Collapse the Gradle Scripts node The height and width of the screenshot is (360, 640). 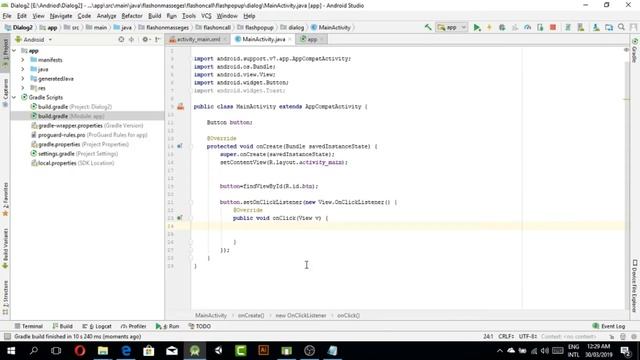point(14,98)
